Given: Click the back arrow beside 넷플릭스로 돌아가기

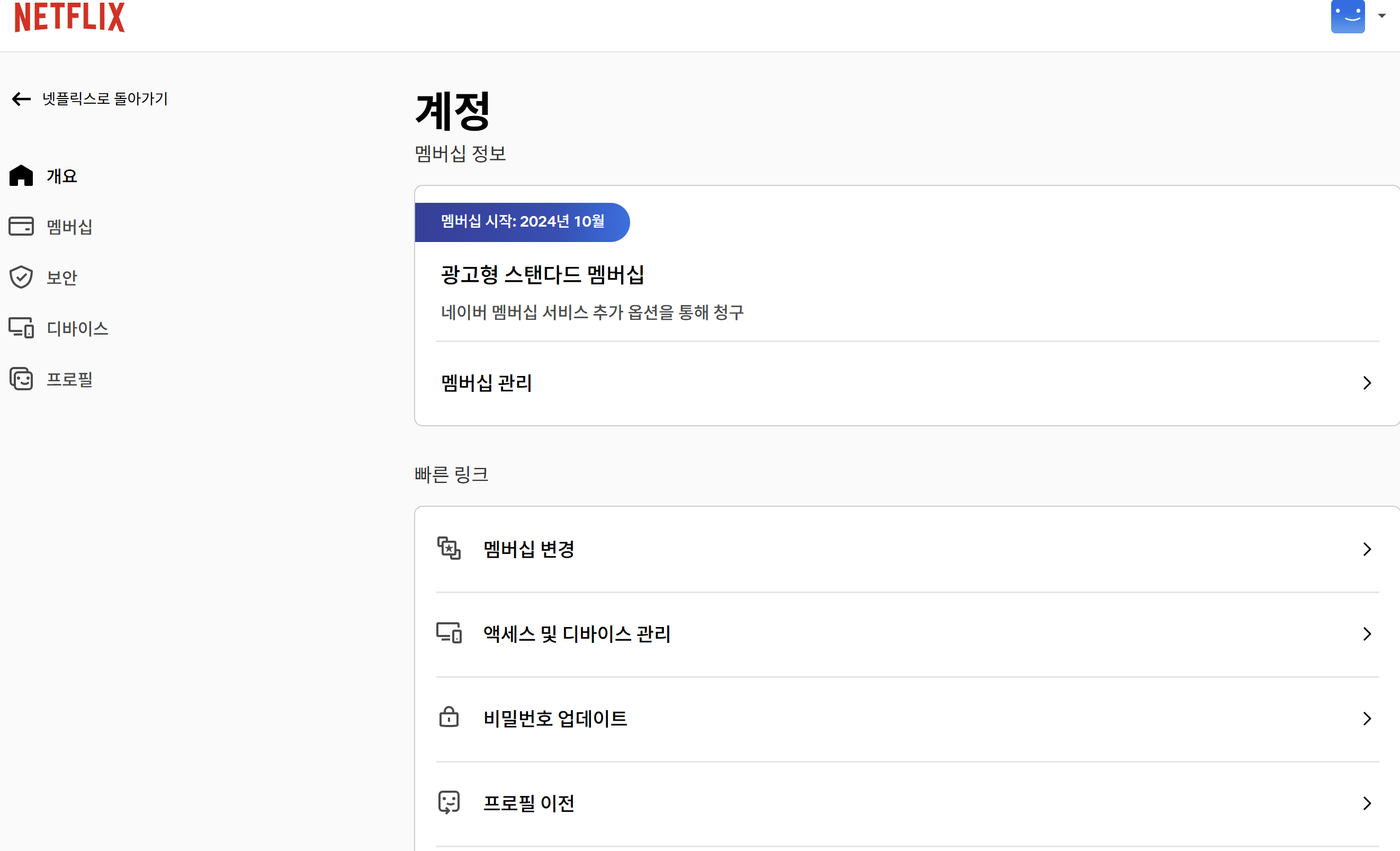Looking at the screenshot, I should (x=21, y=99).
